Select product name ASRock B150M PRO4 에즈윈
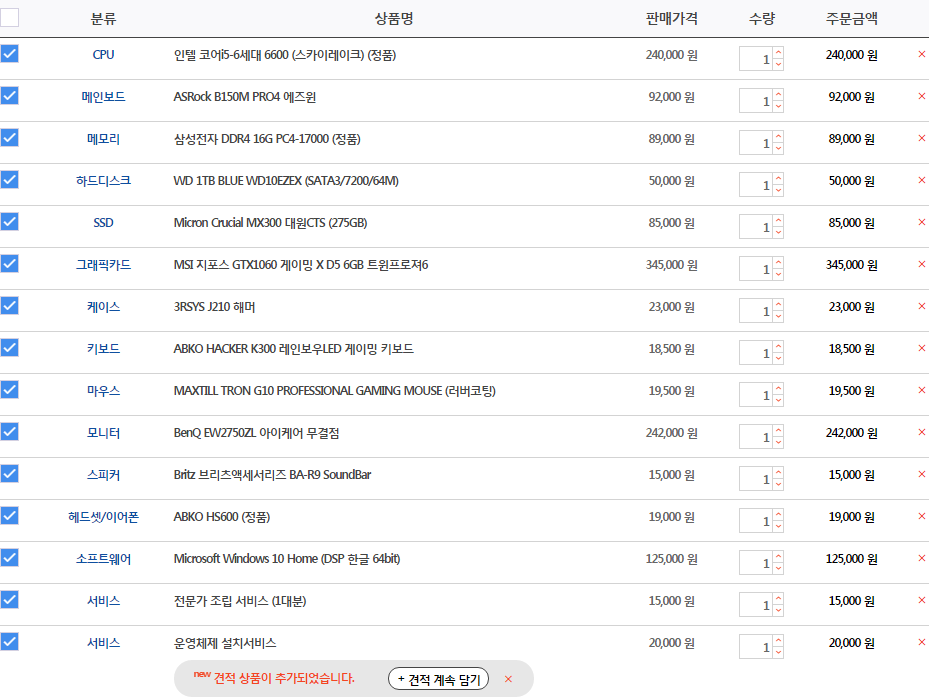Image resolution: width=929 pixels, height=698 pixels. coord(244,97)
